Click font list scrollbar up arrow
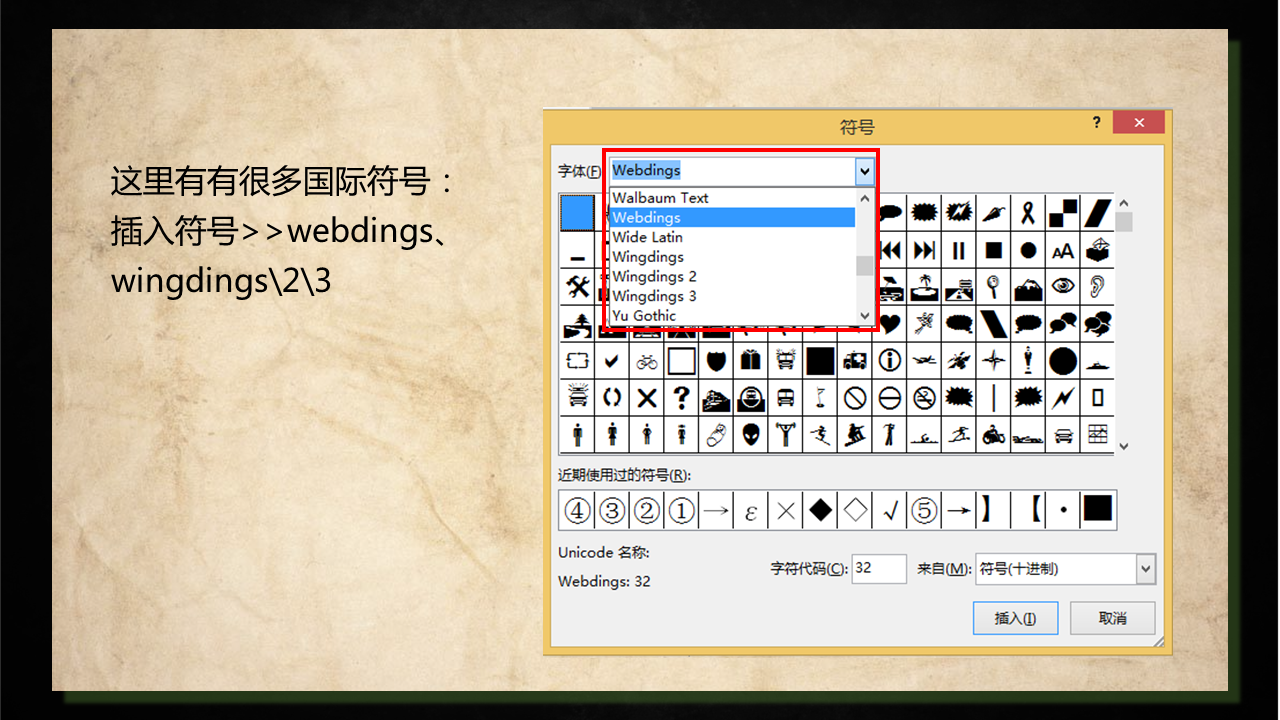 tap(865, 197)
